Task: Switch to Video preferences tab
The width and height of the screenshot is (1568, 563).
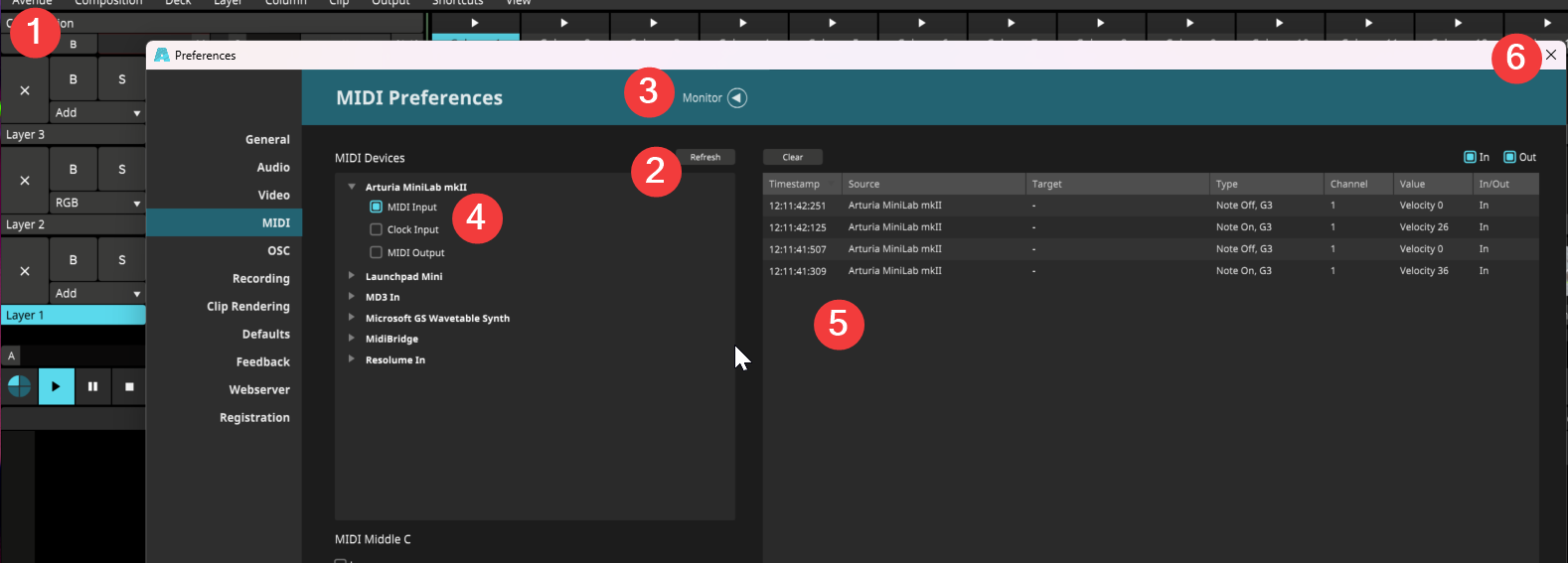Action: (x=273, y=196)
